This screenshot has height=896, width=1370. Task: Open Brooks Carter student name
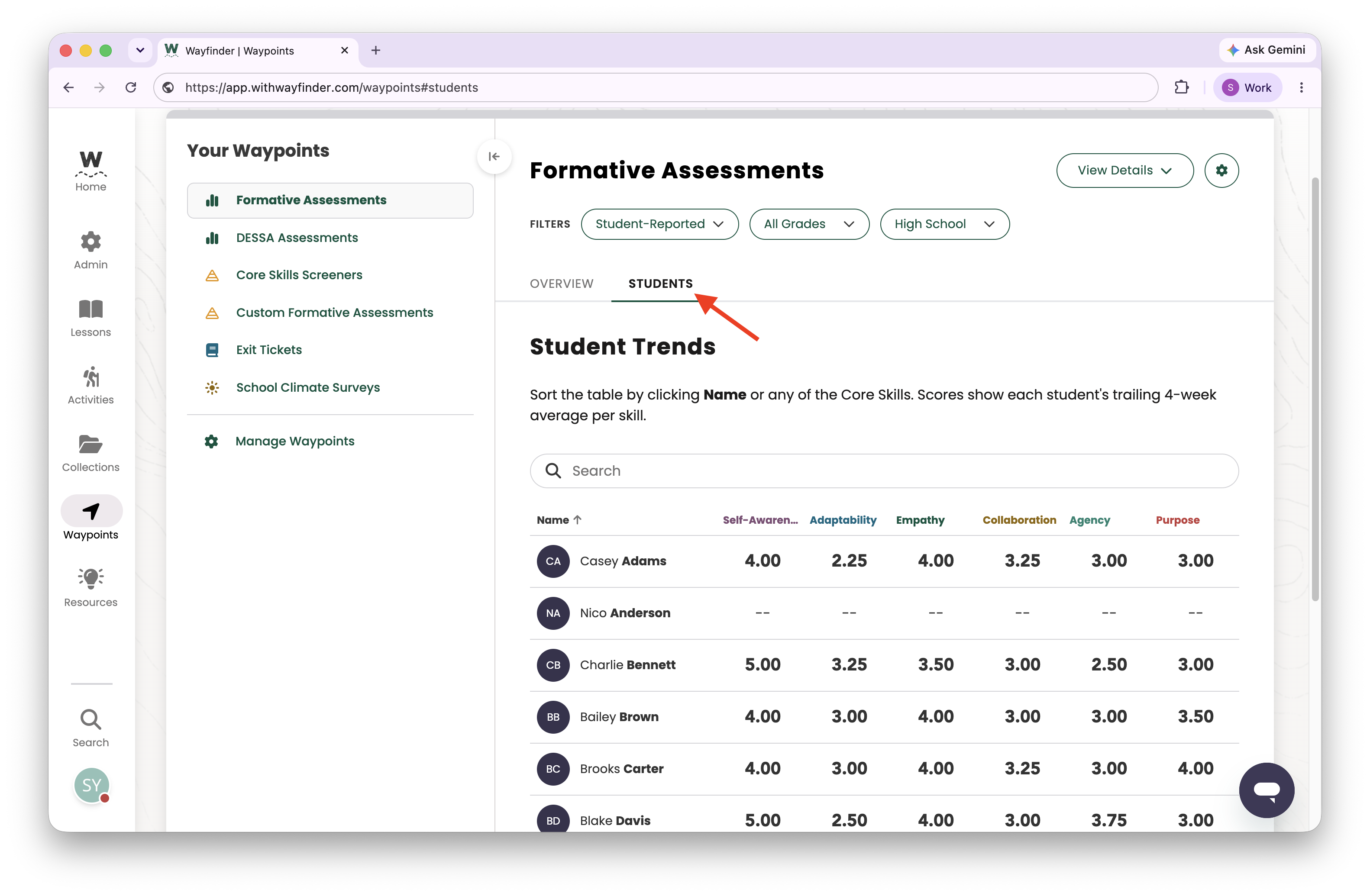tap(622, 769)
